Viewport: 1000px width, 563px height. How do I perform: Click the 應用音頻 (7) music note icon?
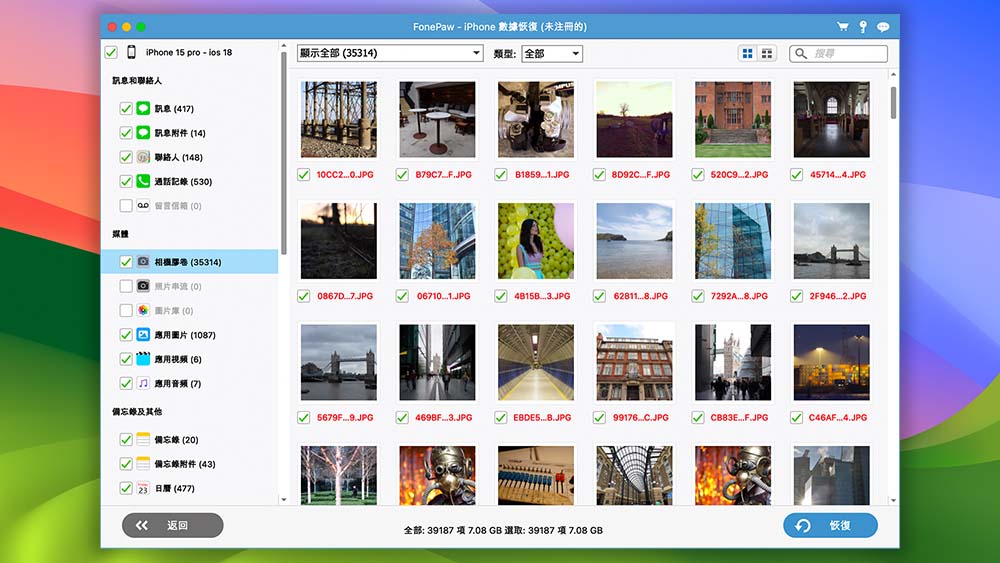point(143,383)
